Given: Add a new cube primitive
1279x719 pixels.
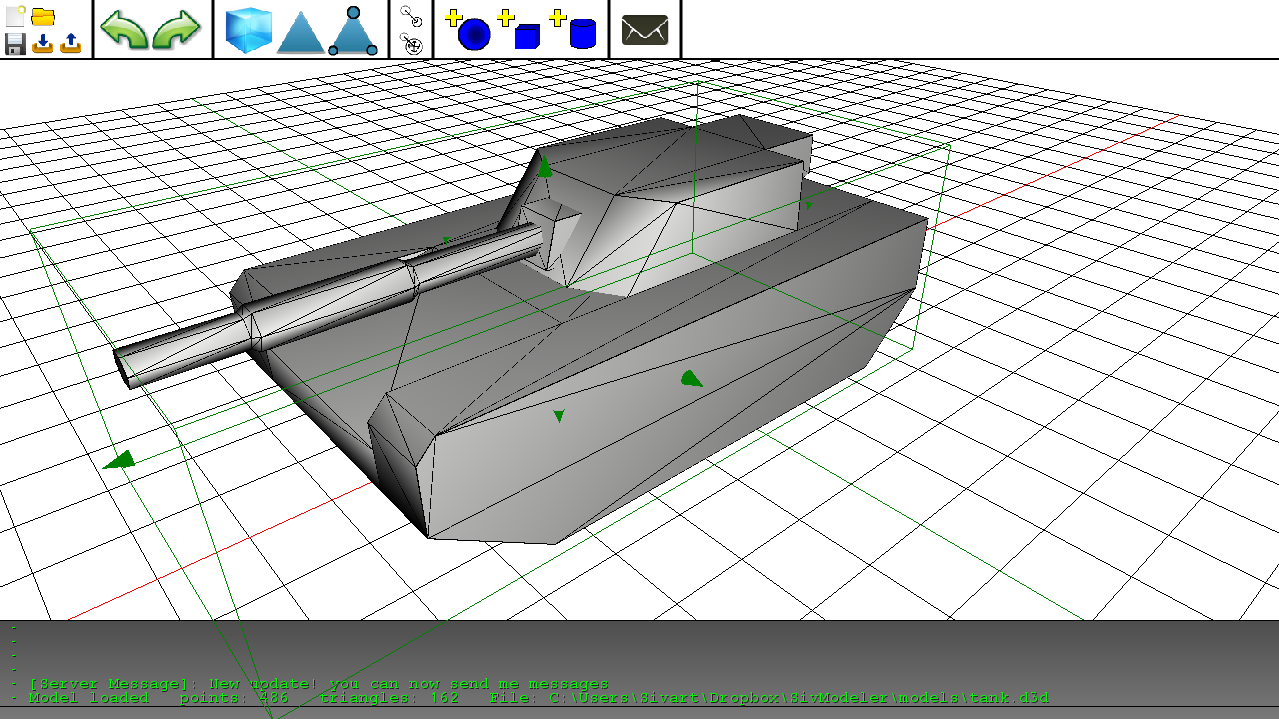Looking at the screenshot, I should (519, 30).
